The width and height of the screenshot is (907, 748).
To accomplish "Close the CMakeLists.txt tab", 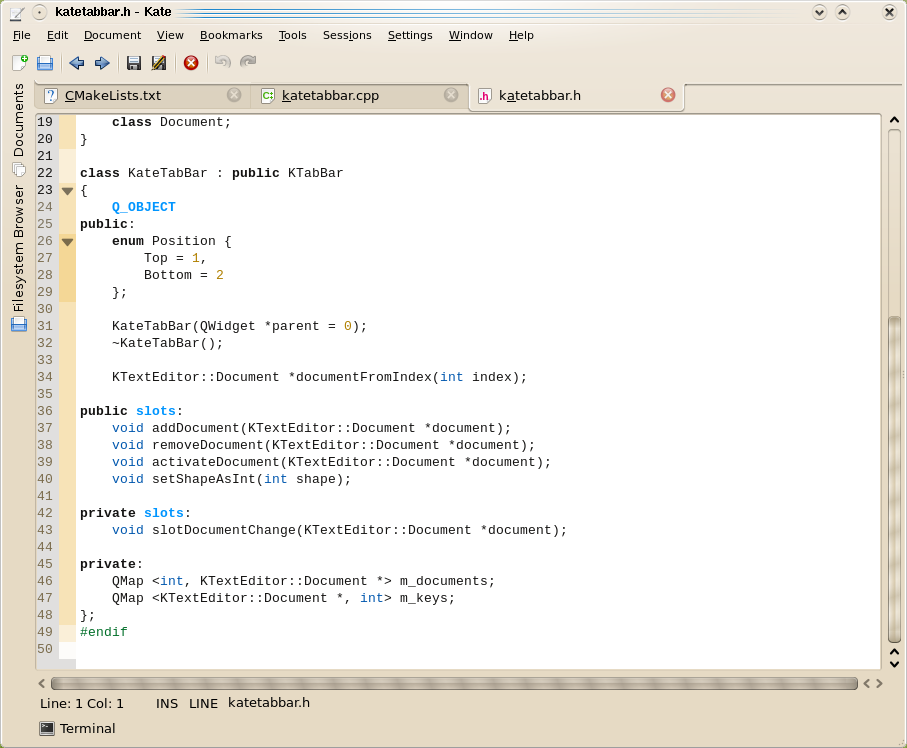I will pos(234,95).
